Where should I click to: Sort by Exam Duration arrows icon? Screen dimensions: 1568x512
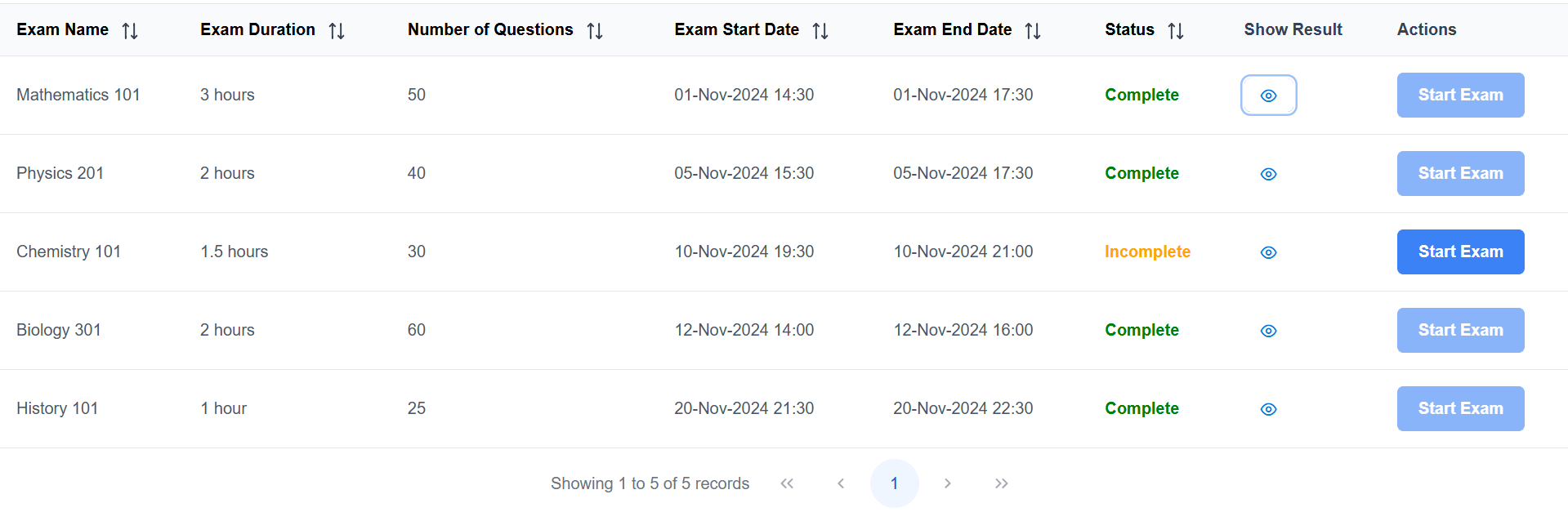click(x=337, y=31)
